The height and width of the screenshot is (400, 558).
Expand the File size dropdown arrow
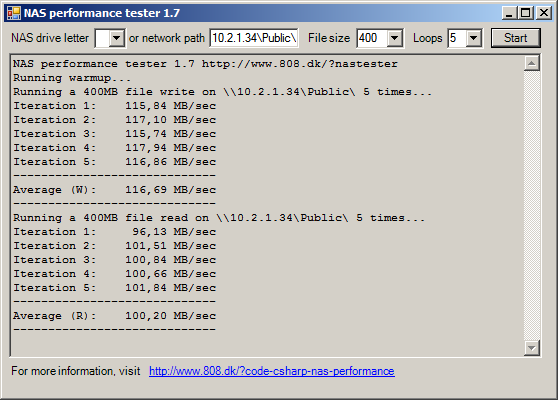395,38
